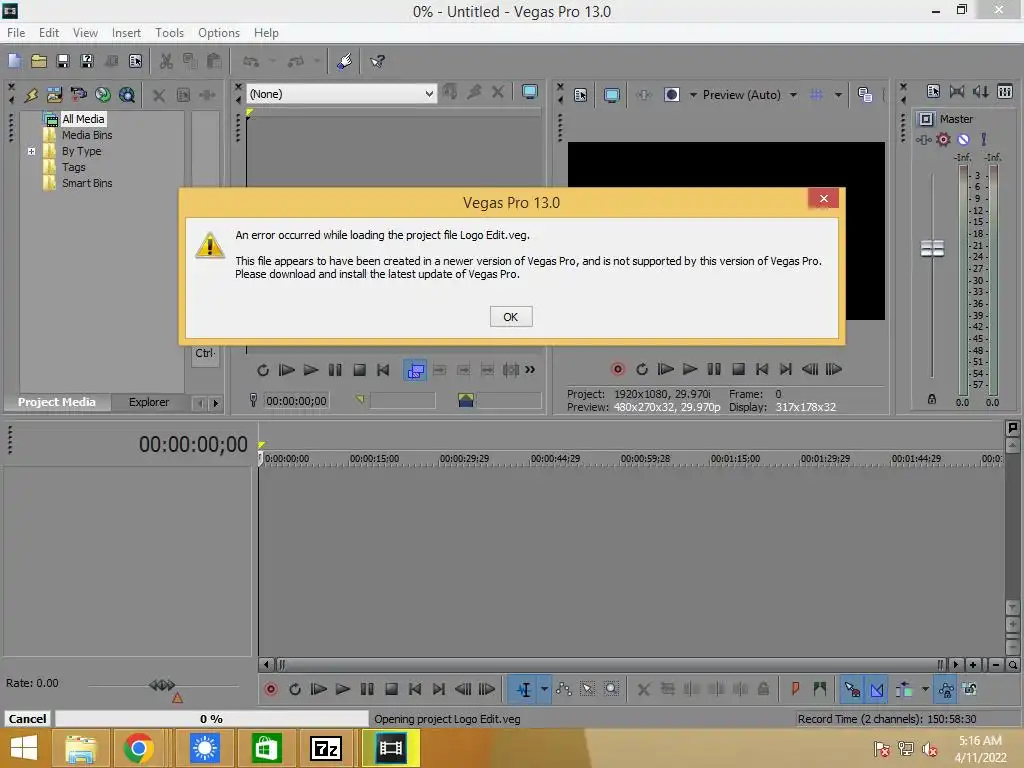Click Record button in timeline transport

tap(270, 689)
